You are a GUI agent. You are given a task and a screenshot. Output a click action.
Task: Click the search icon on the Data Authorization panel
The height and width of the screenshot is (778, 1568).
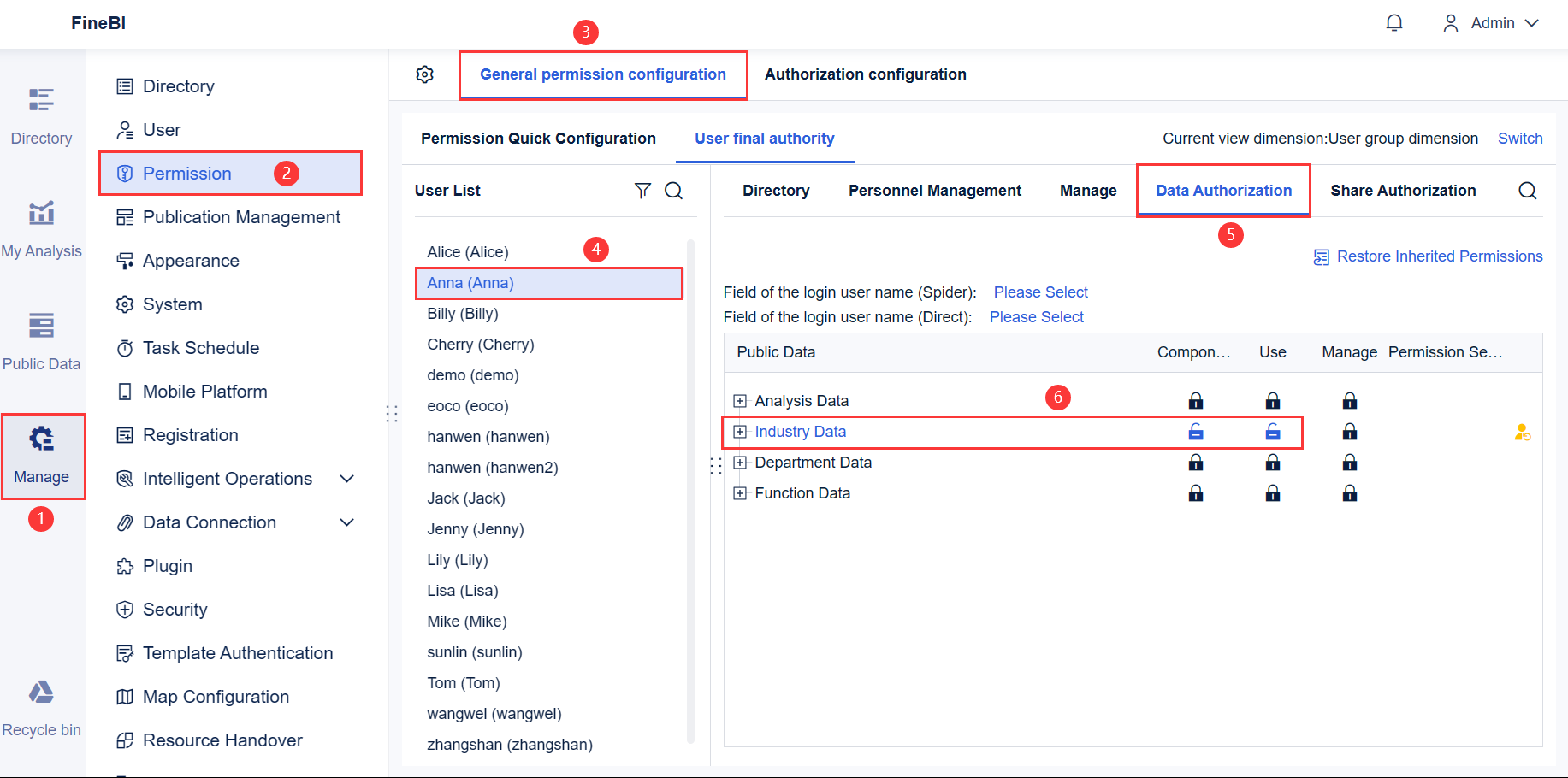[x=1527, y=191]
